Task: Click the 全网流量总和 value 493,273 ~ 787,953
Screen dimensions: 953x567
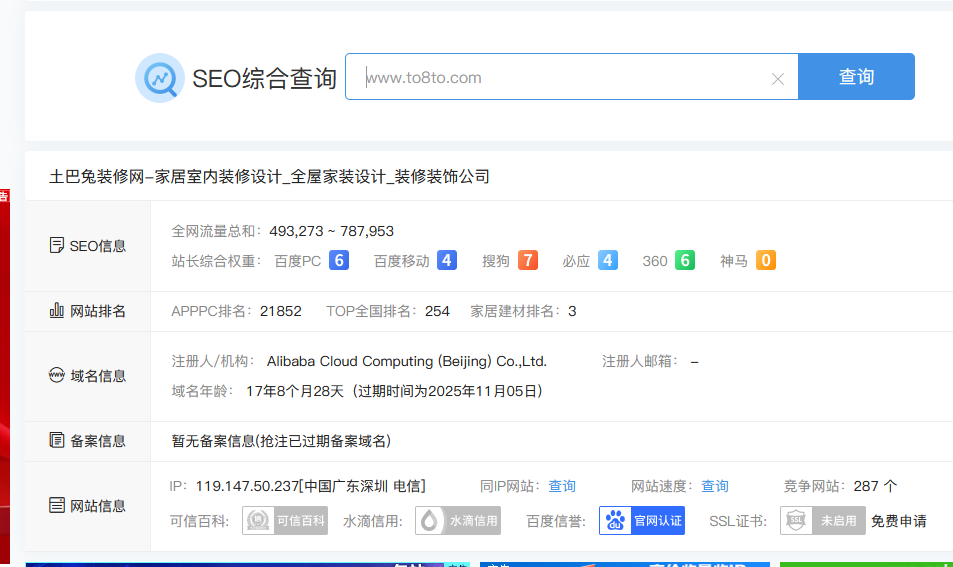Action: click(331, 231)
